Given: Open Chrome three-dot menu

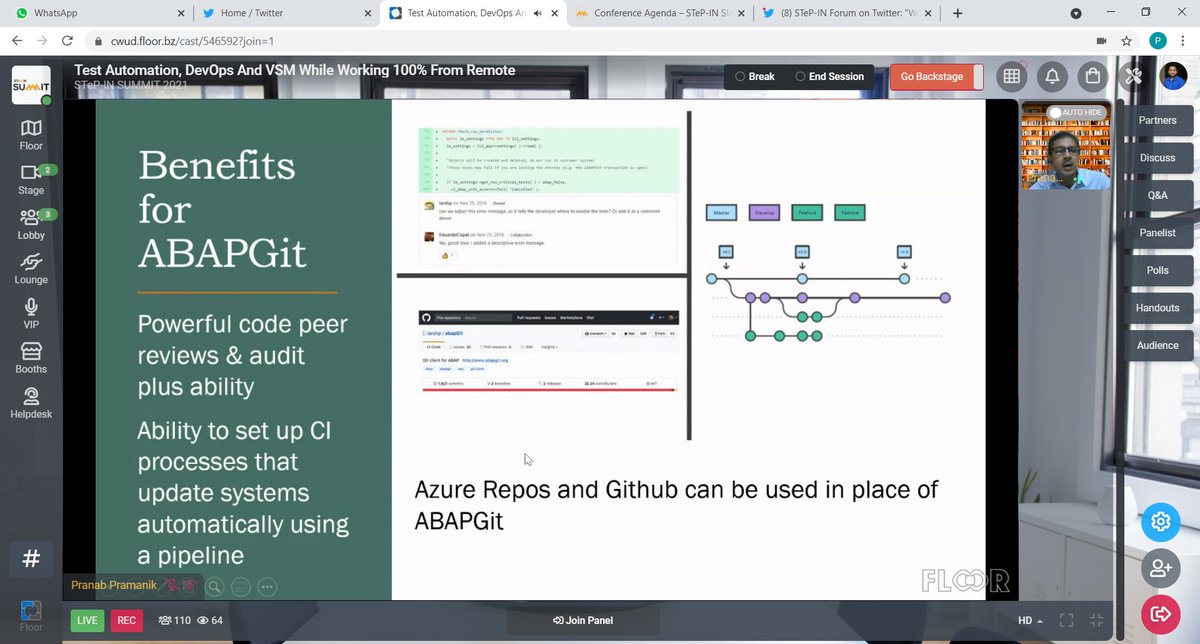Looking at the screenshot, I should pyautogui.click(x=1184, y=42).
